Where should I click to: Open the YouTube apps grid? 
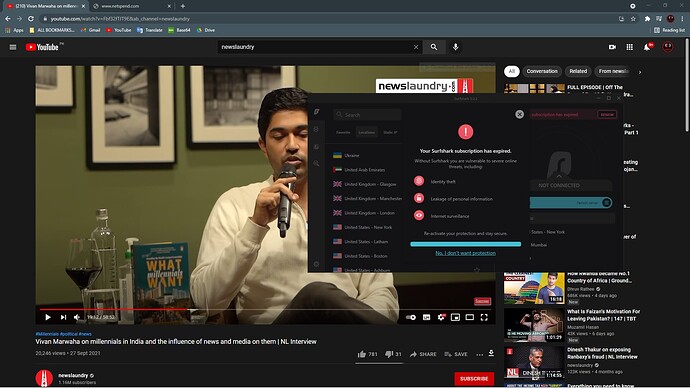coord(630,47)
